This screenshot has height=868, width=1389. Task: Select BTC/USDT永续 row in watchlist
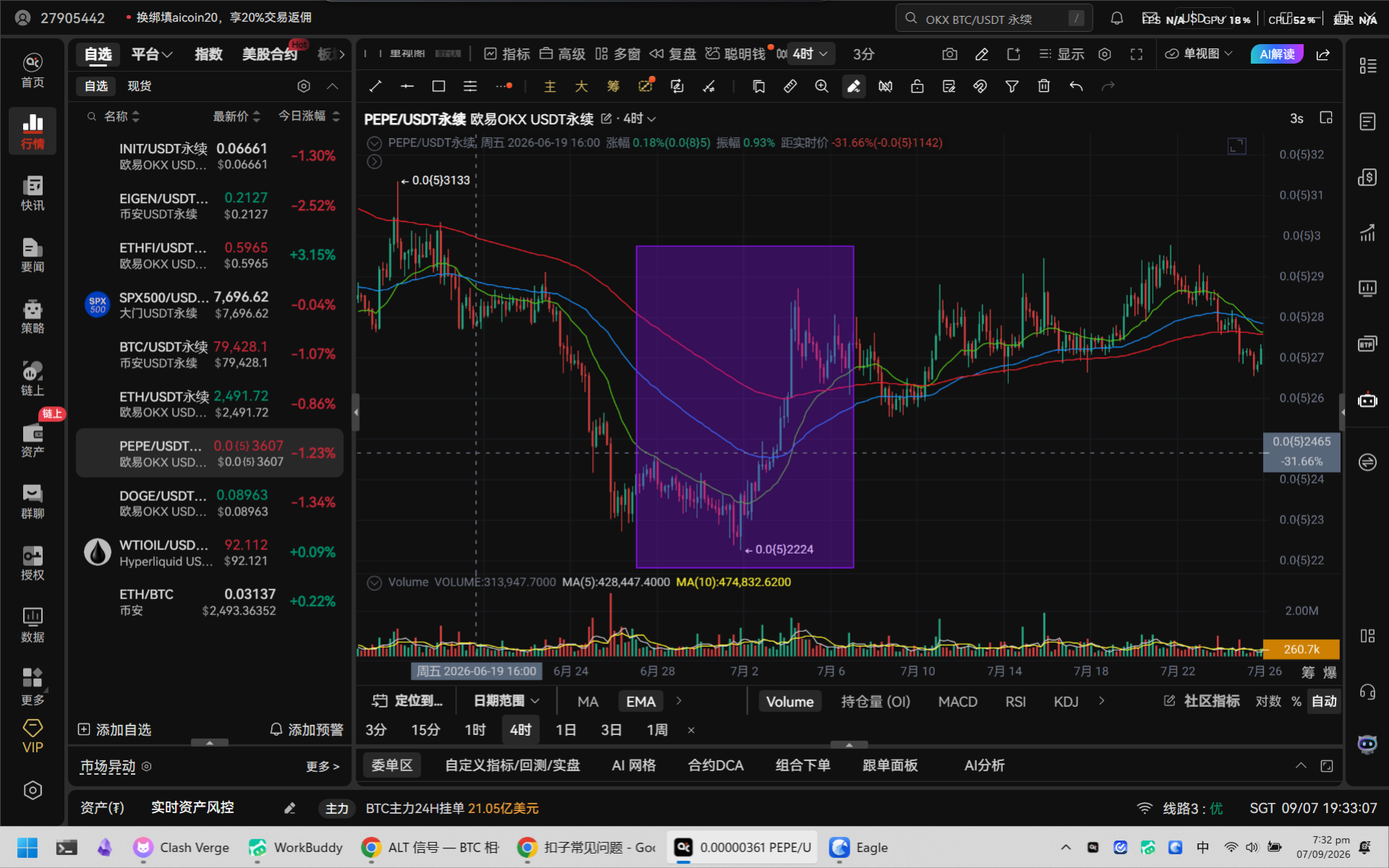pyautogui.click(x=210, y=354)
